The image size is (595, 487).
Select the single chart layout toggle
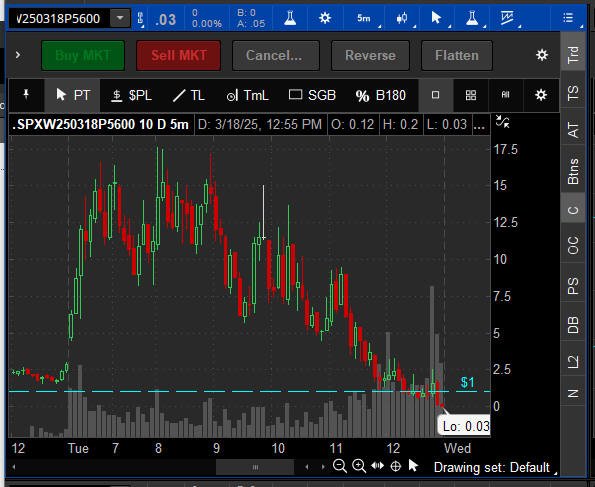(436, 95)
